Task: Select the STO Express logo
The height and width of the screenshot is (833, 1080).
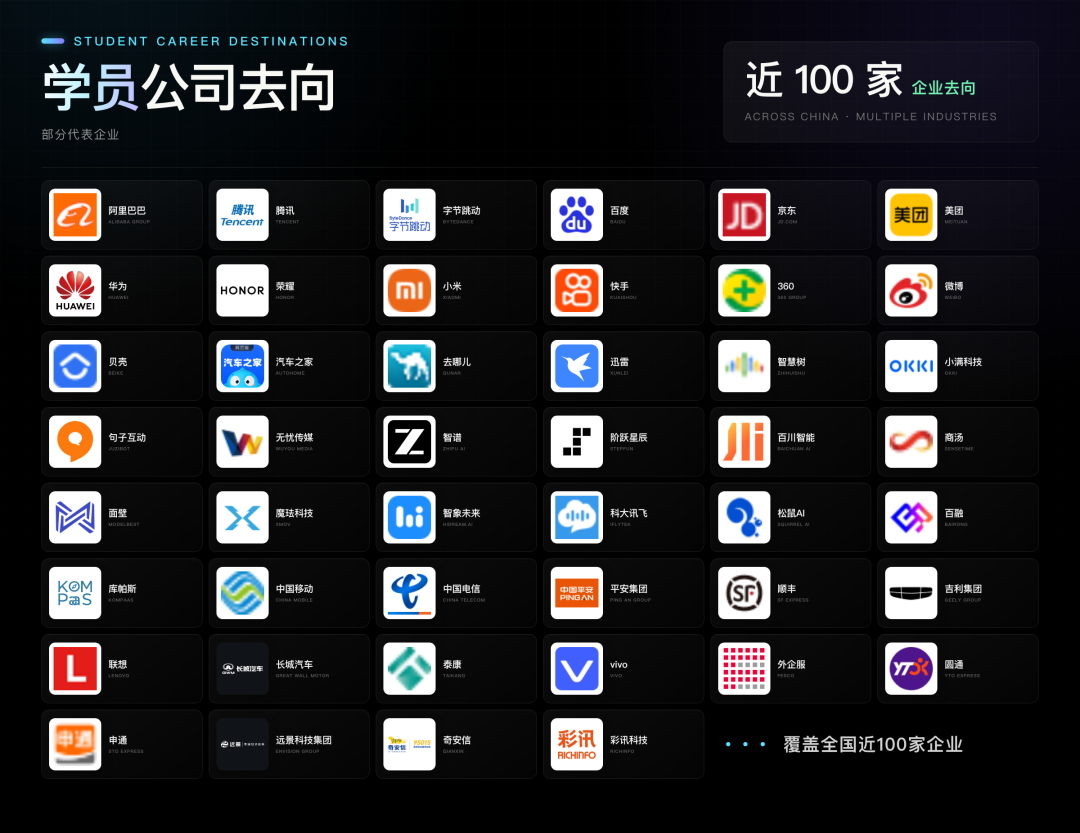Action: [x=75, y=744]
